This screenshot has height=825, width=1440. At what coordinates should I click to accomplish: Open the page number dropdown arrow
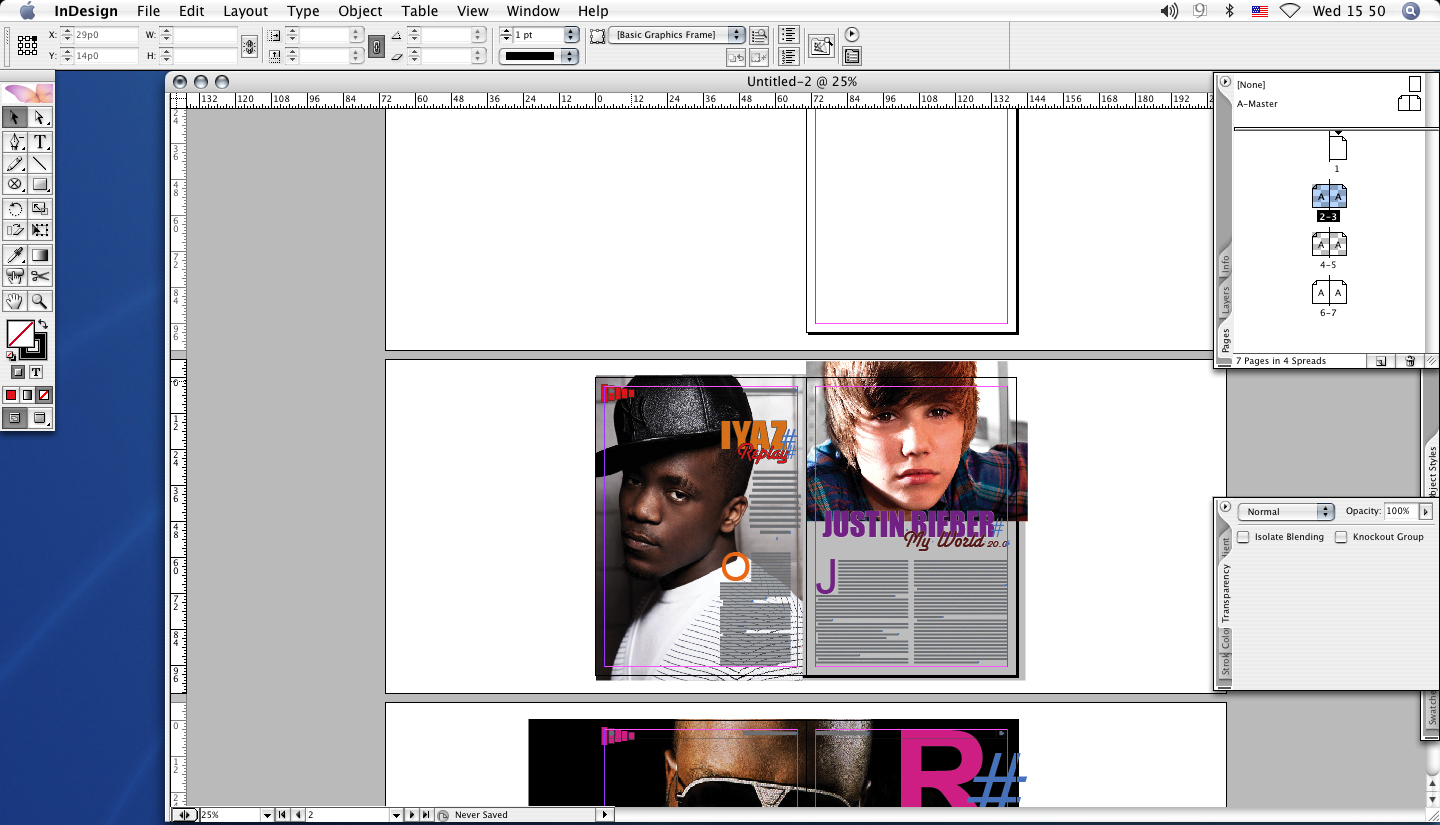point(396,815)
